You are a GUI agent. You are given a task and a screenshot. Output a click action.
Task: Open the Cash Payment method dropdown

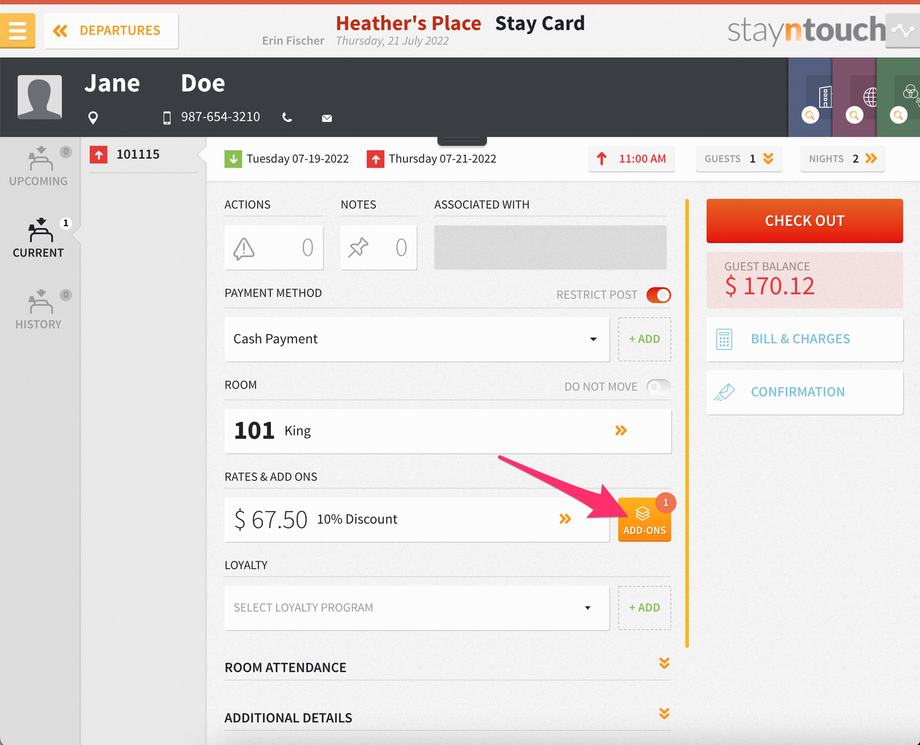click(x=417, y=339)
